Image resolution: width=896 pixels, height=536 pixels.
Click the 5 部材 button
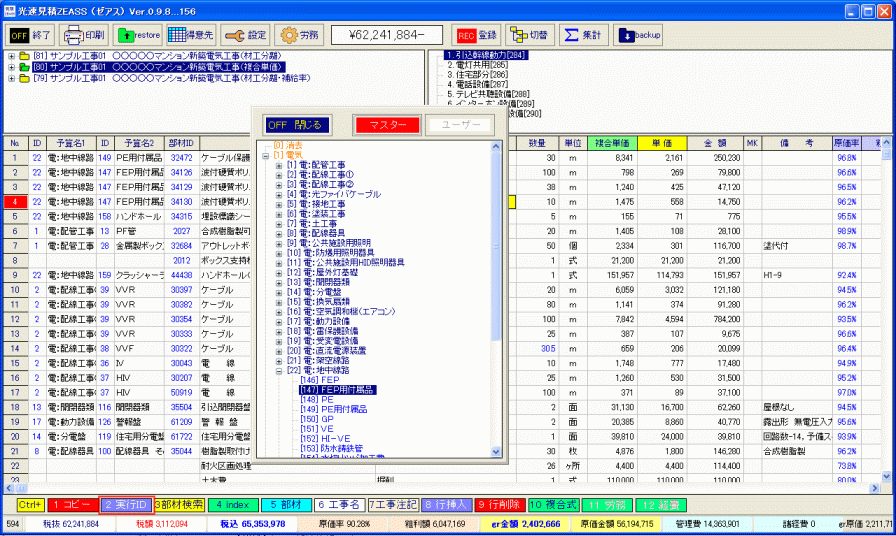click(x=286, y=505)
